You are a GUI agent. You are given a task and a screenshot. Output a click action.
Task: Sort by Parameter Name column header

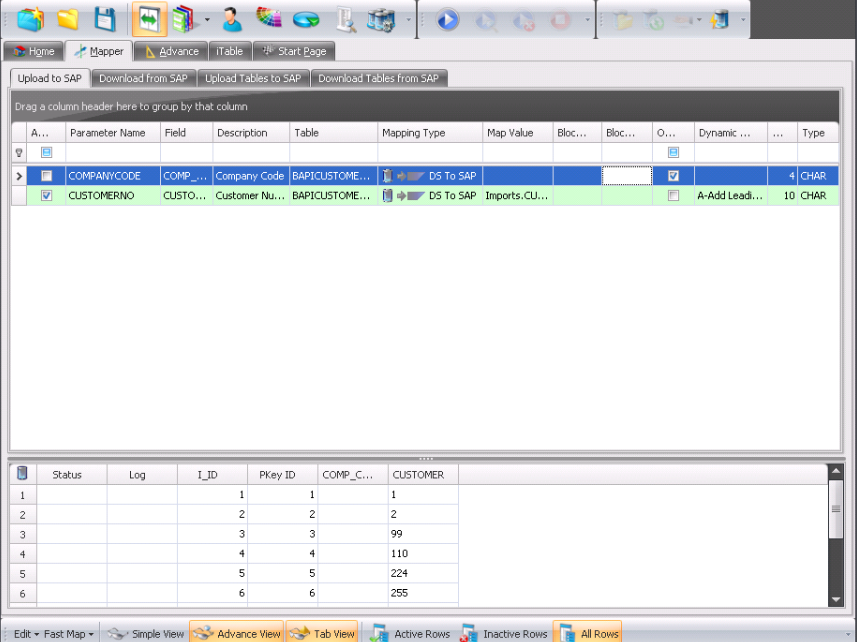(x=113, y=133)
